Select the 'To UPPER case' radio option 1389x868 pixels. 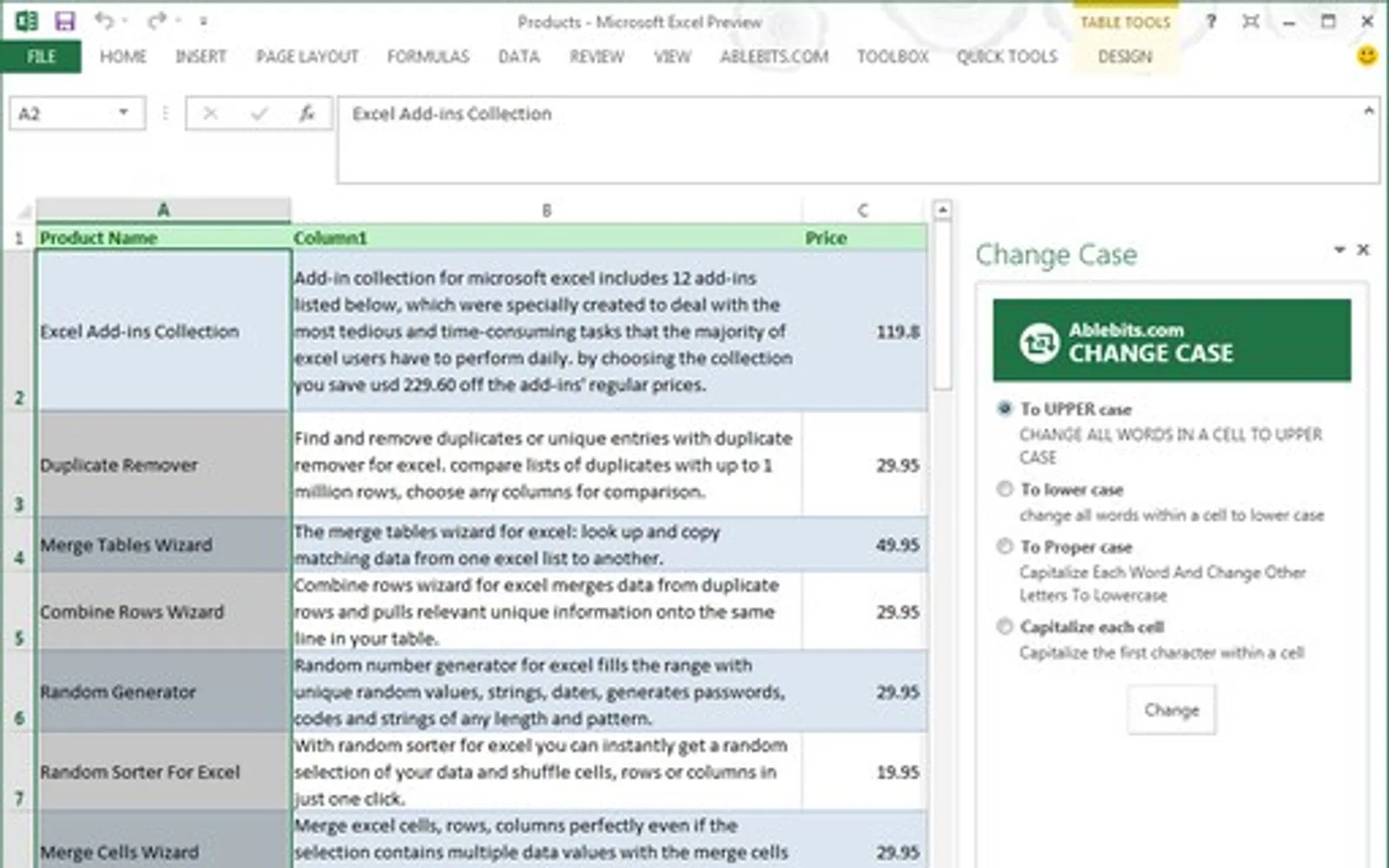point(1004,409)
